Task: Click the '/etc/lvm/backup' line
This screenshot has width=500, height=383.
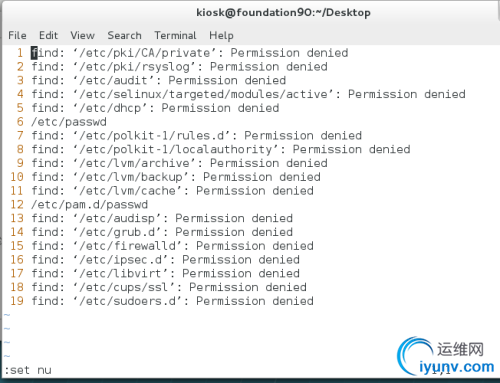Action: 176,177
